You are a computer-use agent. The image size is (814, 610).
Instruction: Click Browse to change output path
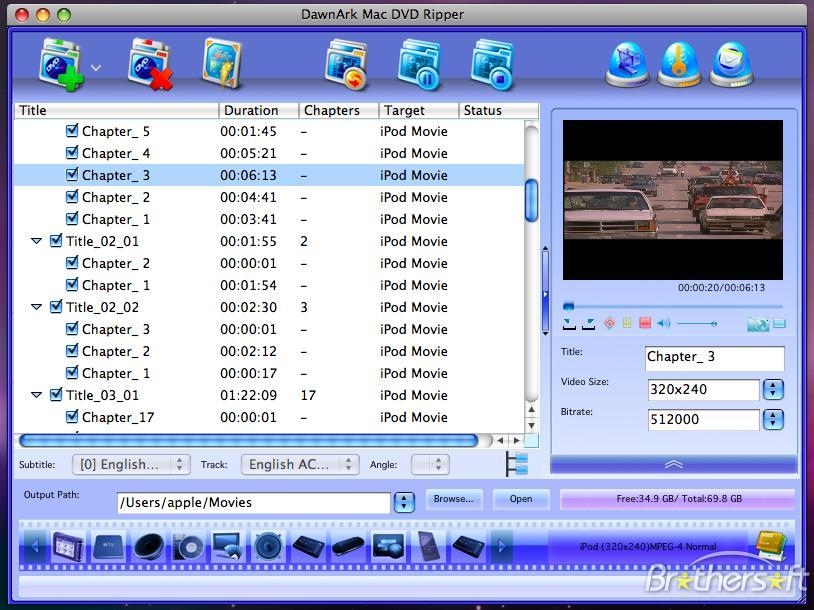pos(454,499)
